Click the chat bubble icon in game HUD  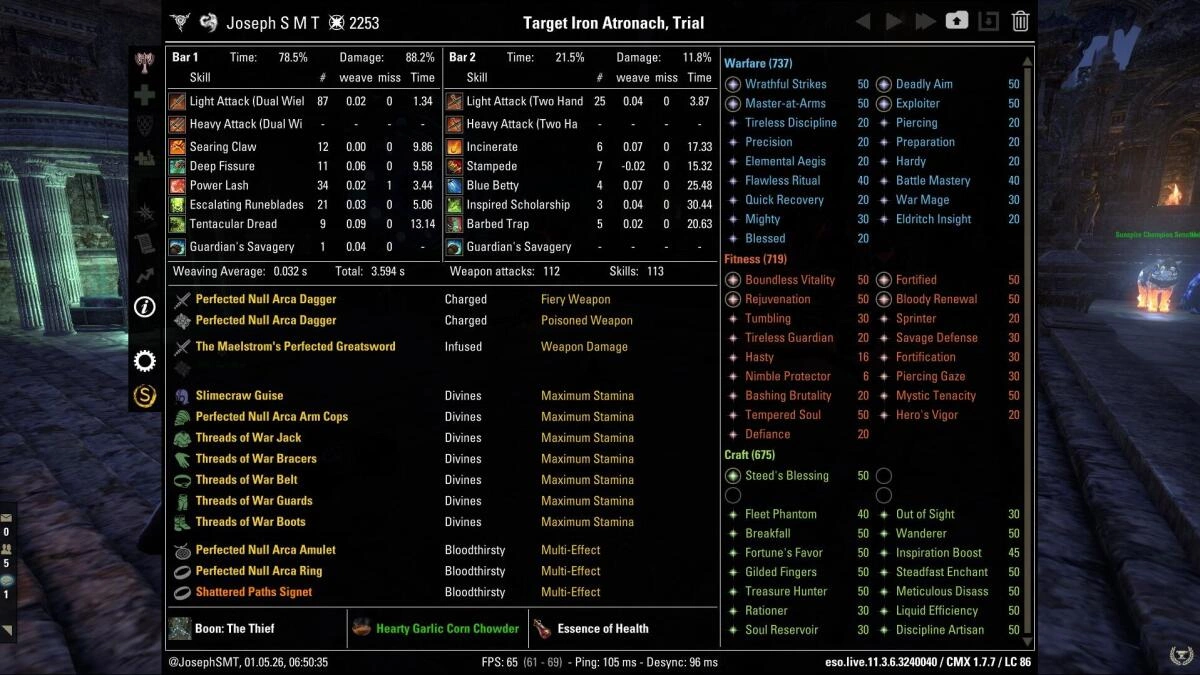(6, 580)
